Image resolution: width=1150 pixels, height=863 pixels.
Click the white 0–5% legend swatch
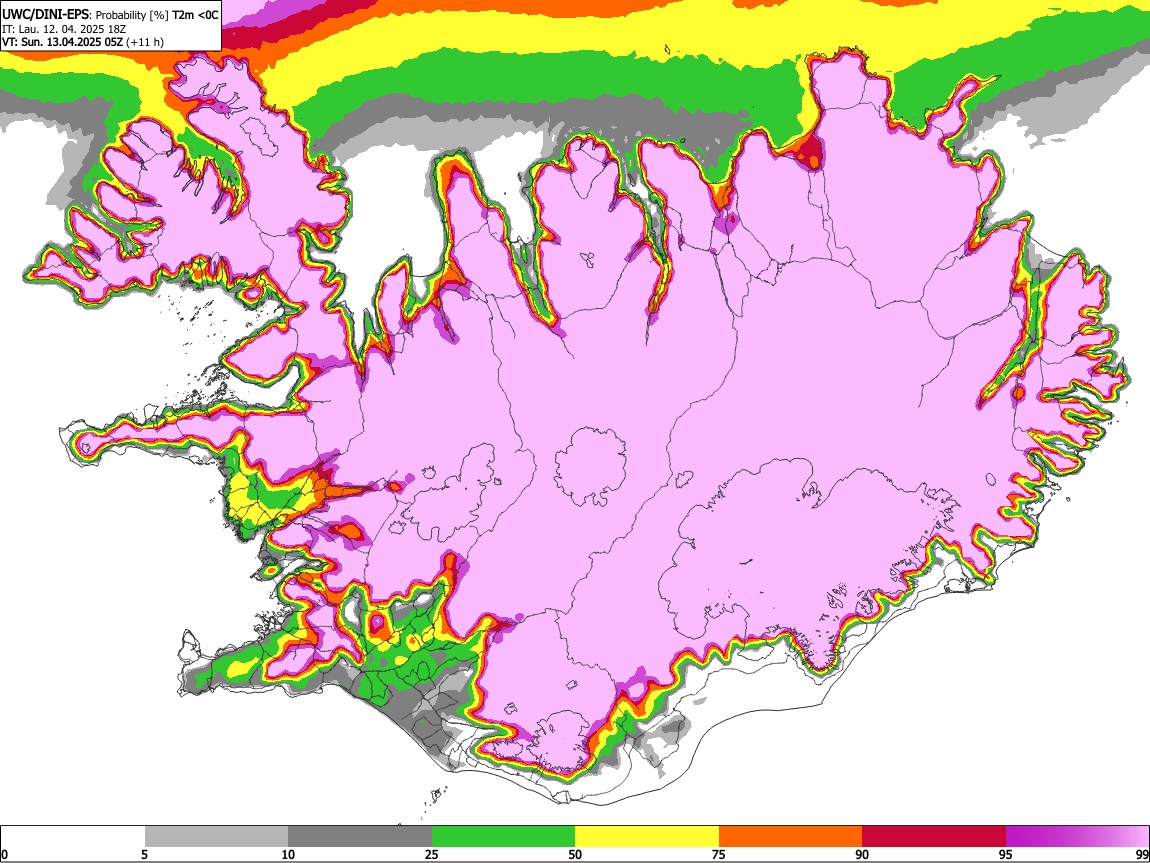pyautogui.click(x=73, y=837)
